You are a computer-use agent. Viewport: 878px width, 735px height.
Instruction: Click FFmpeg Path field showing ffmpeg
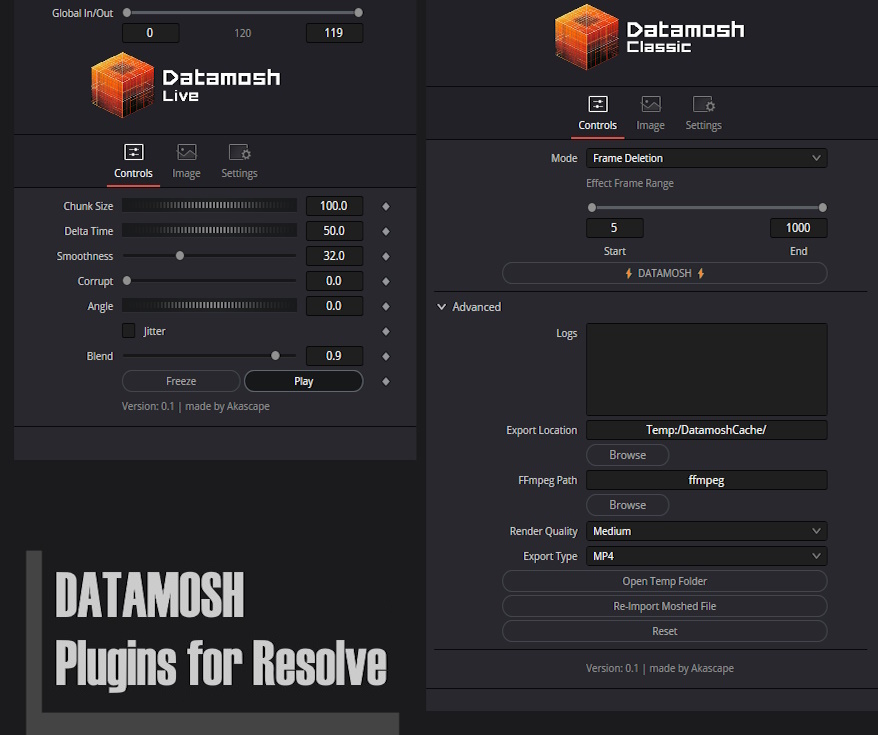point(707,480)
